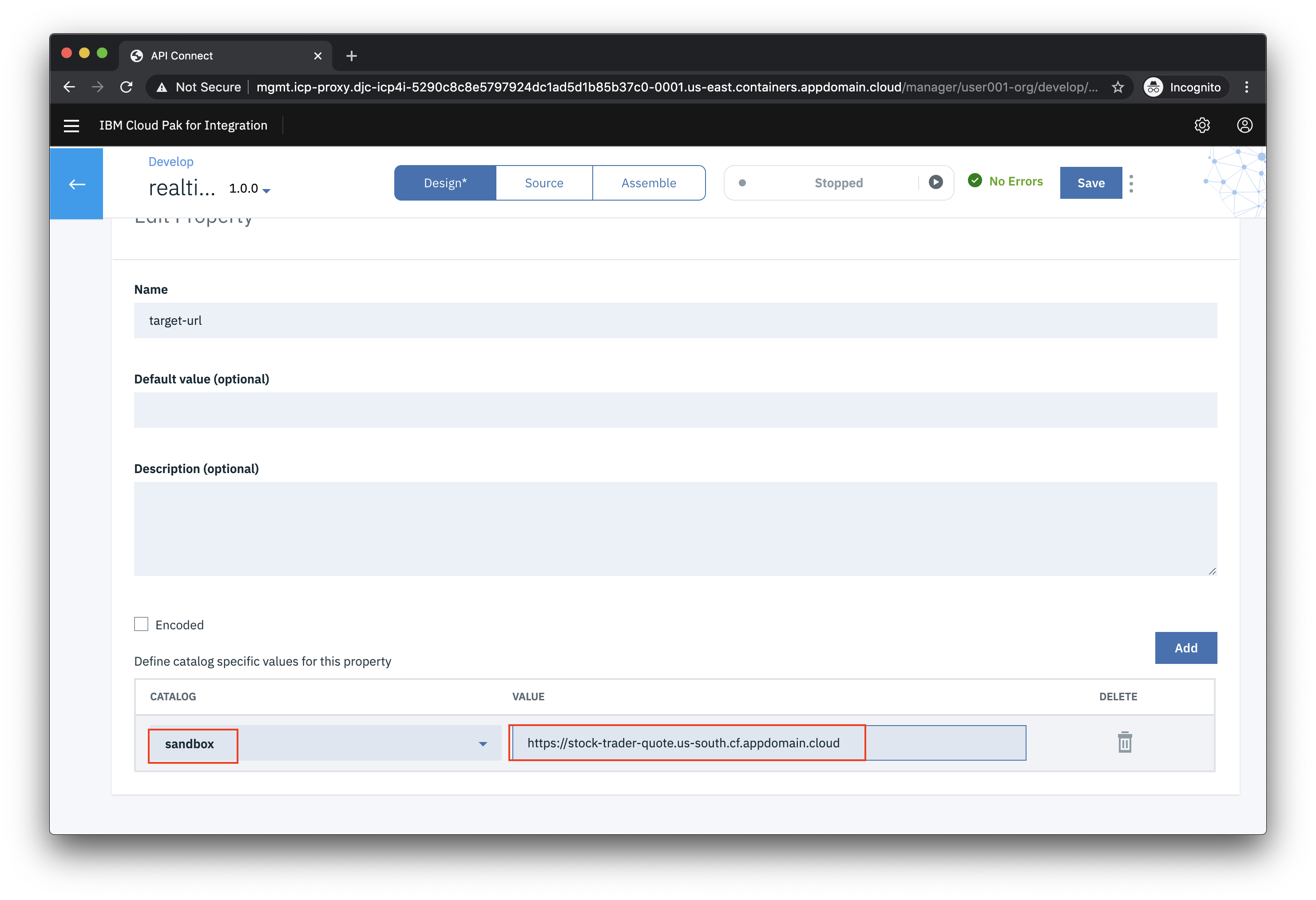This screenshot has width=1316, height=900.
Task: Click the Default value input field
Action: [675, 410]
